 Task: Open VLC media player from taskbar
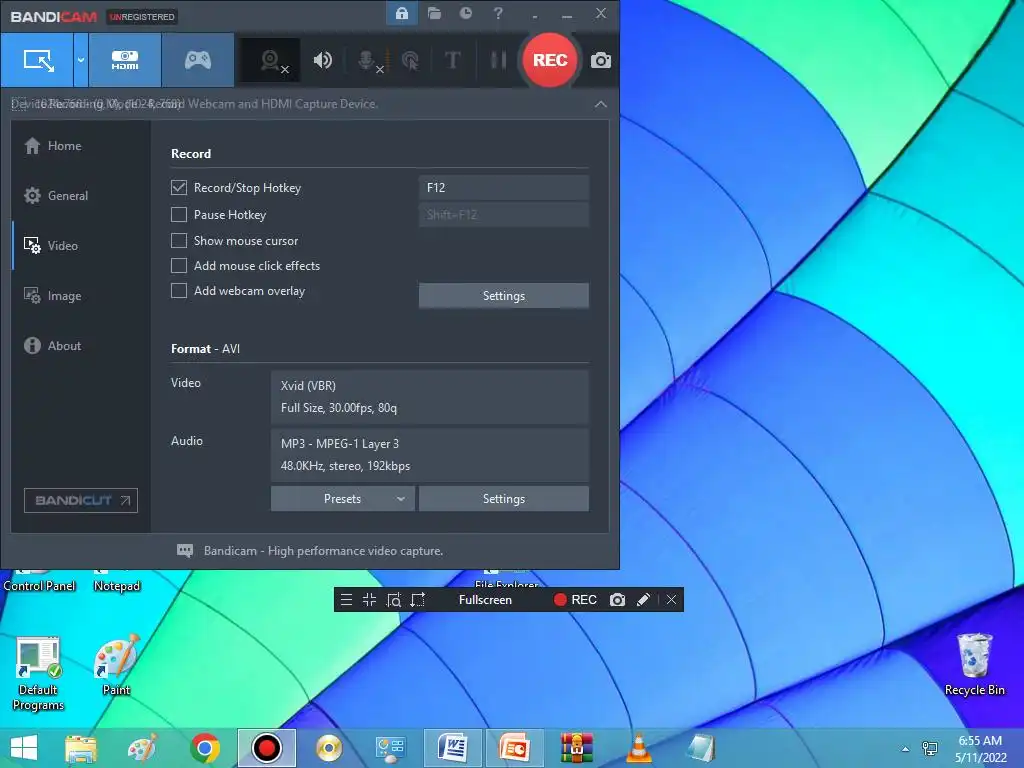(x=639, y=748)
